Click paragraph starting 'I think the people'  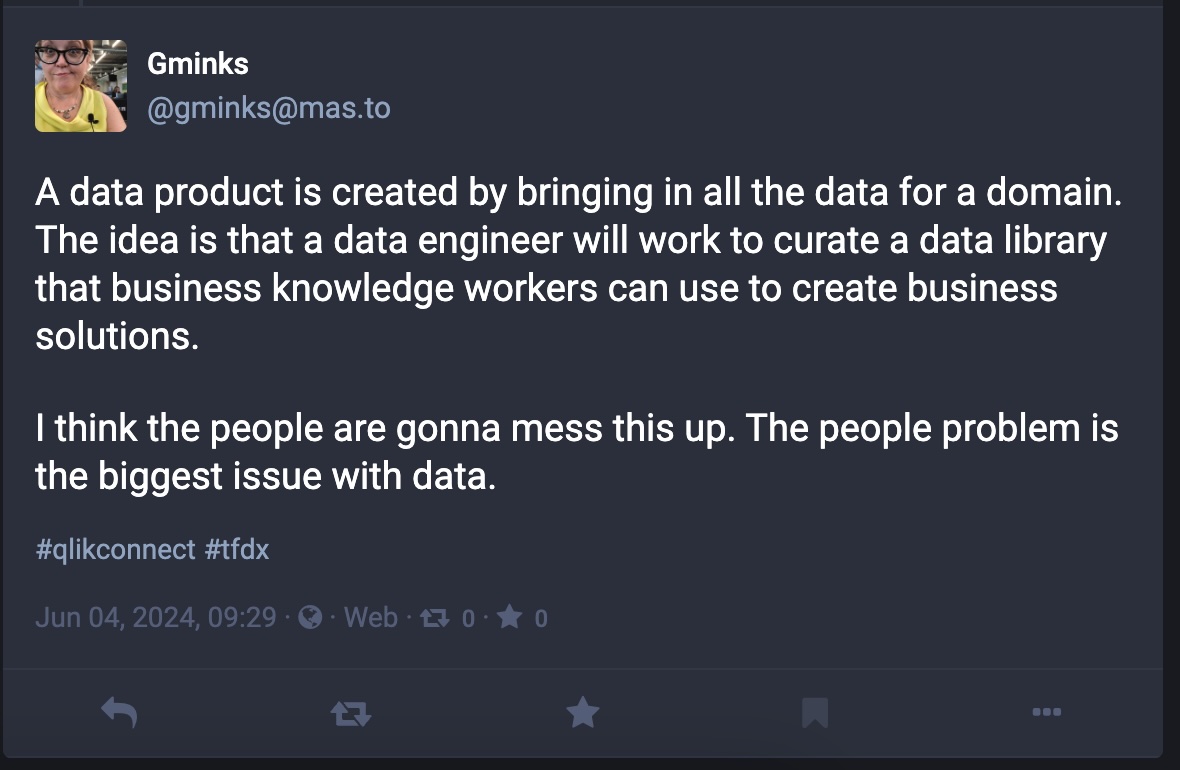[x=576, y=452]
